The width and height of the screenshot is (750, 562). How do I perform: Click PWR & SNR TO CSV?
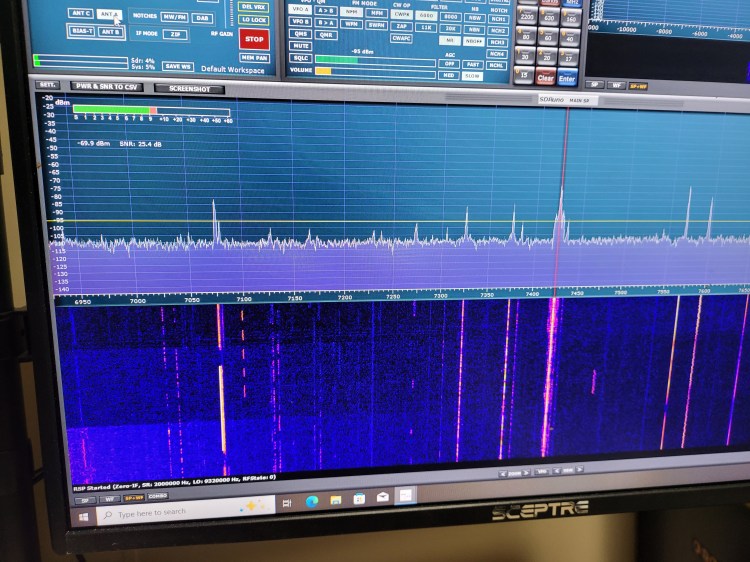108,87
